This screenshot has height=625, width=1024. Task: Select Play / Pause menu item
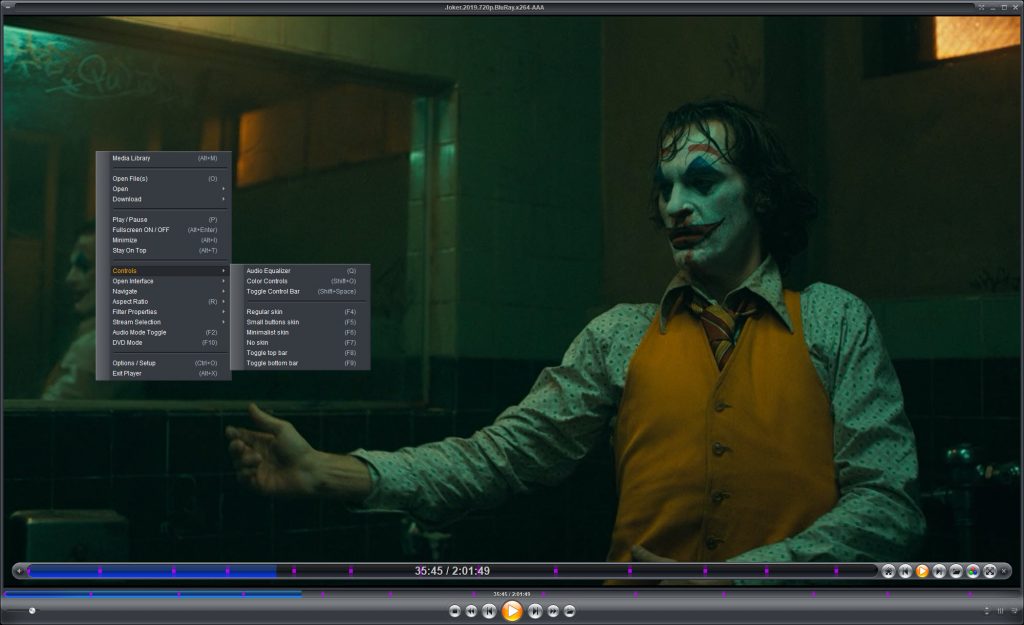(164, 219)
